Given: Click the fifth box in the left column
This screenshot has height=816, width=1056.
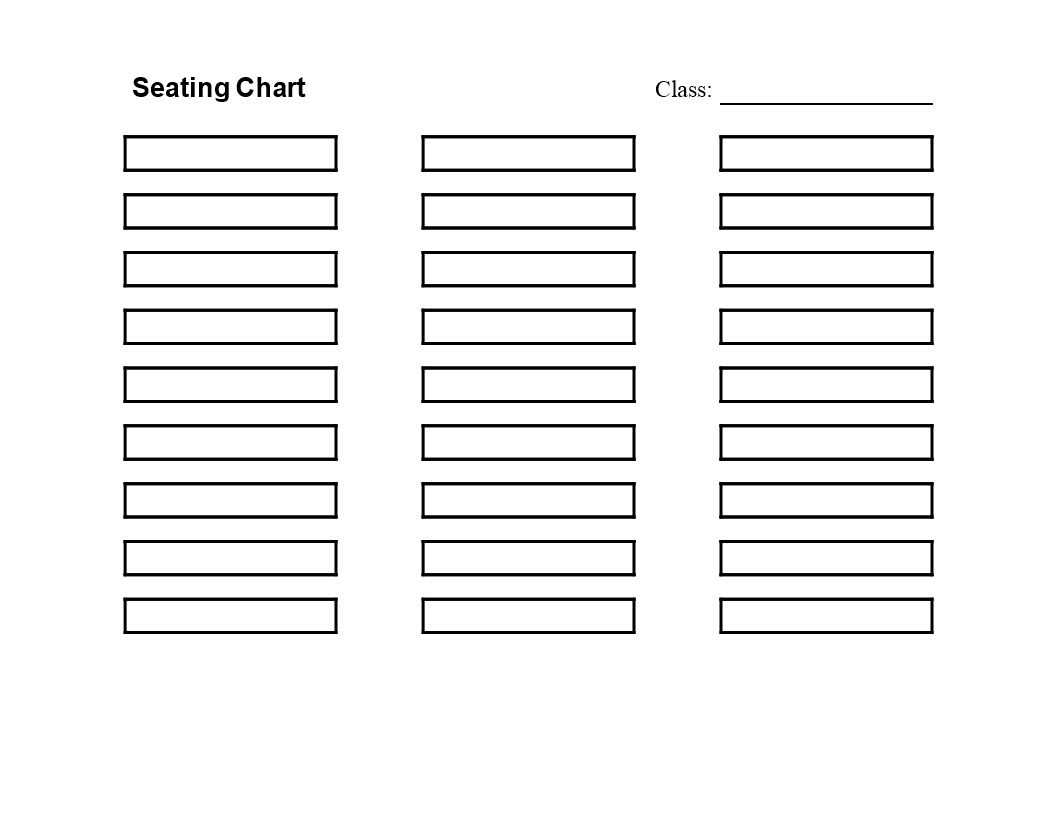Looking at the screenshot, I should click(230, 385).
